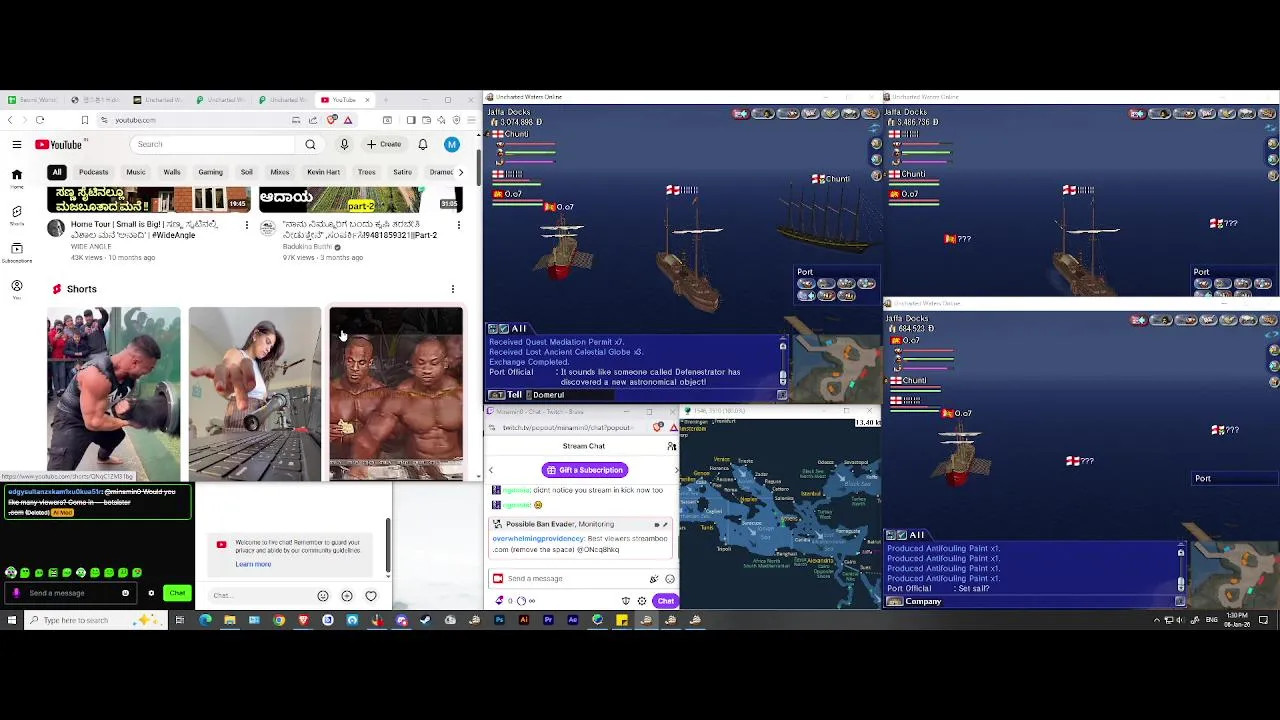Click the Brave Shields lion icon
The height and width of the screenshot is (720, 1280).
coord(332,120)
